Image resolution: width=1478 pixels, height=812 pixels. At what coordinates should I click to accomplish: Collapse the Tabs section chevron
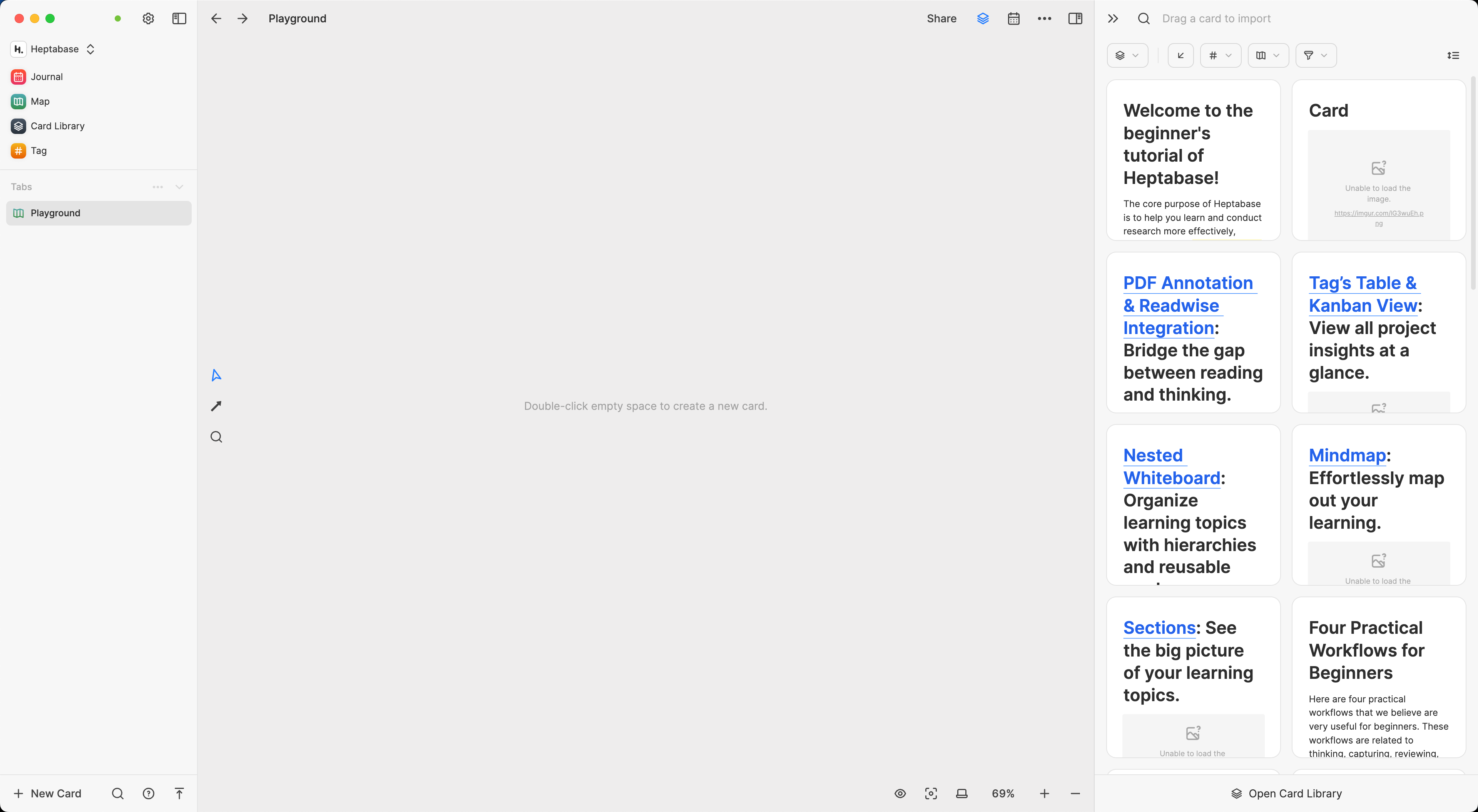pyautogui.click(x=180, y=187)
